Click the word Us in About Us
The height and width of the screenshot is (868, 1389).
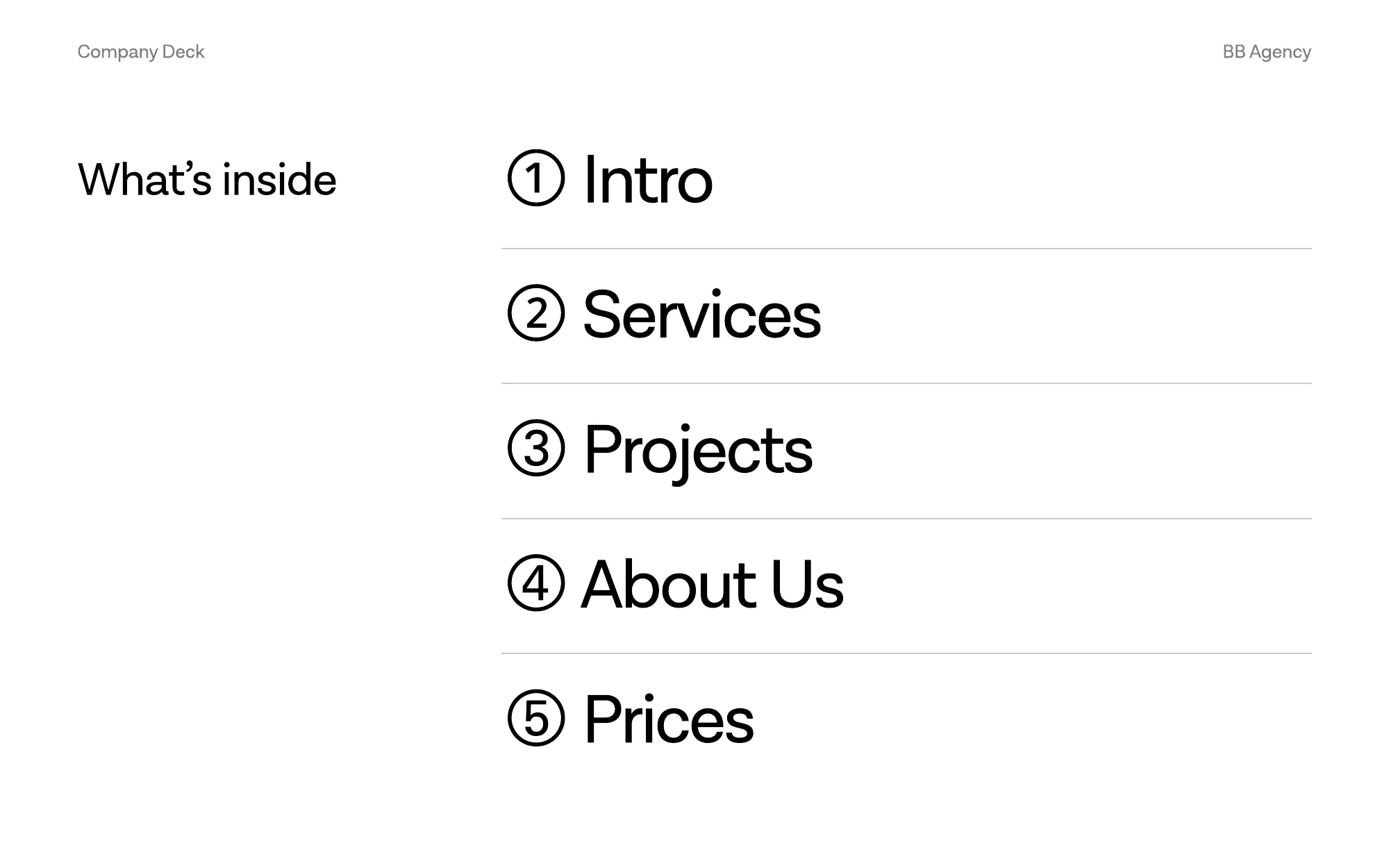(x=807, y=584)
